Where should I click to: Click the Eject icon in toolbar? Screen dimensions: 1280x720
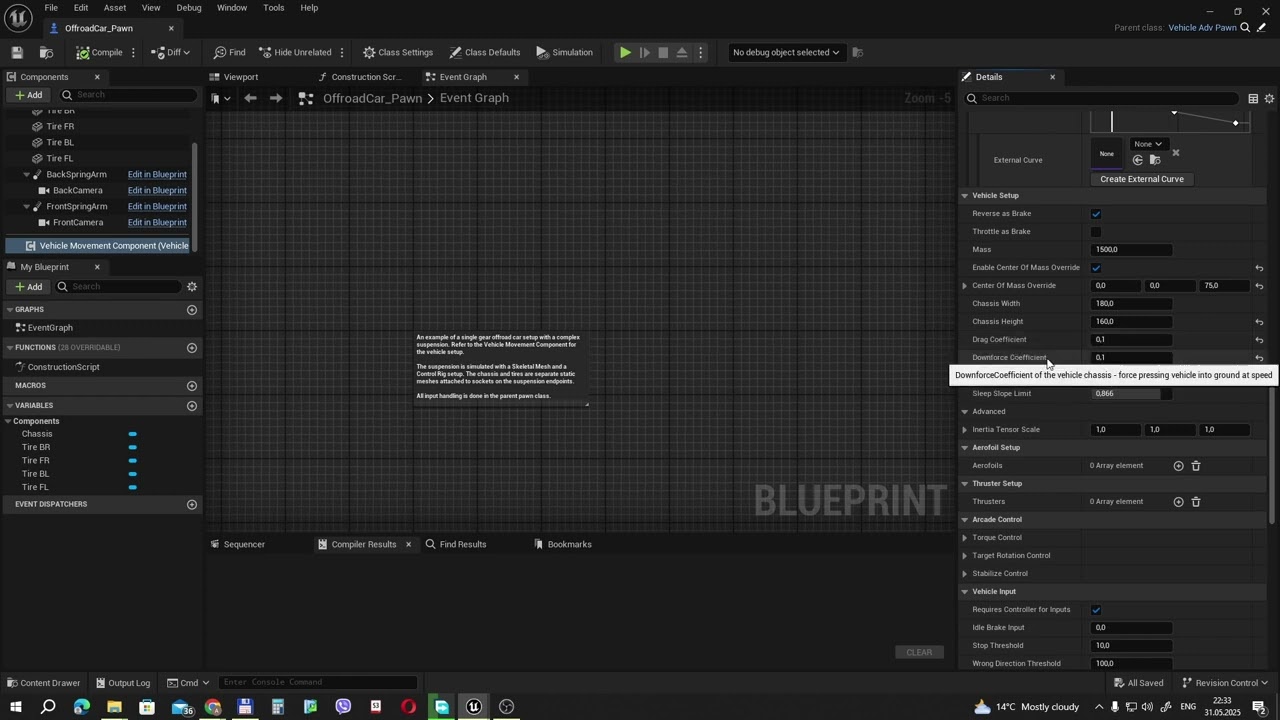(x=682, y=52)
